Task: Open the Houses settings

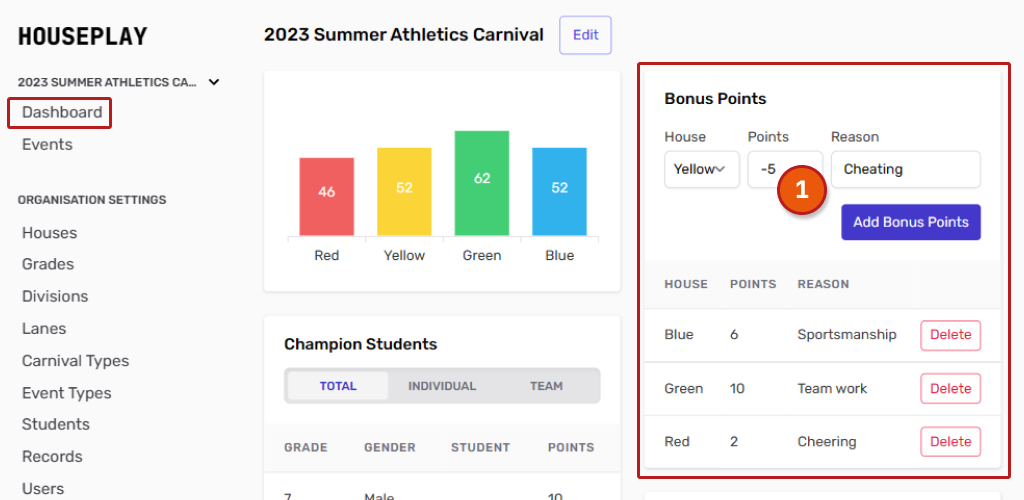Action: point(49,232)
